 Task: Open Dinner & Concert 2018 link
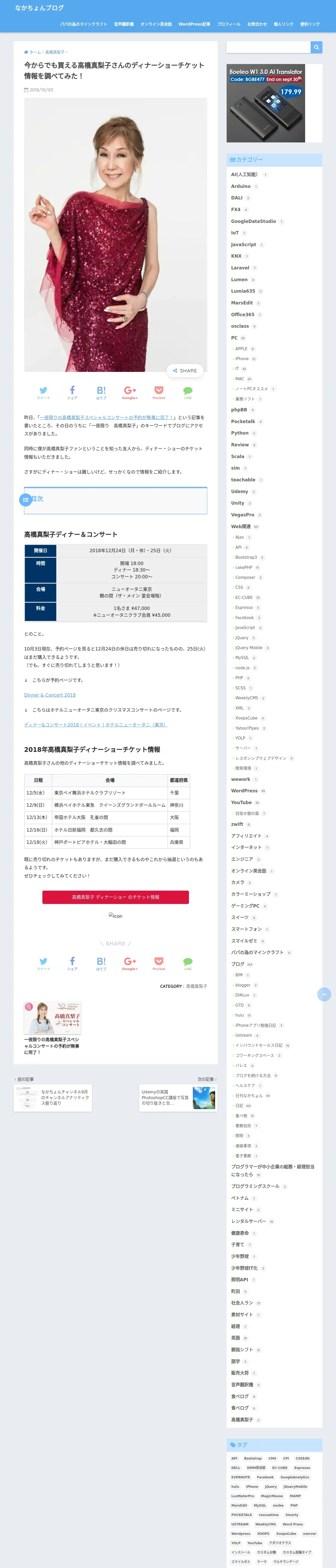click(x=50, y=695)
